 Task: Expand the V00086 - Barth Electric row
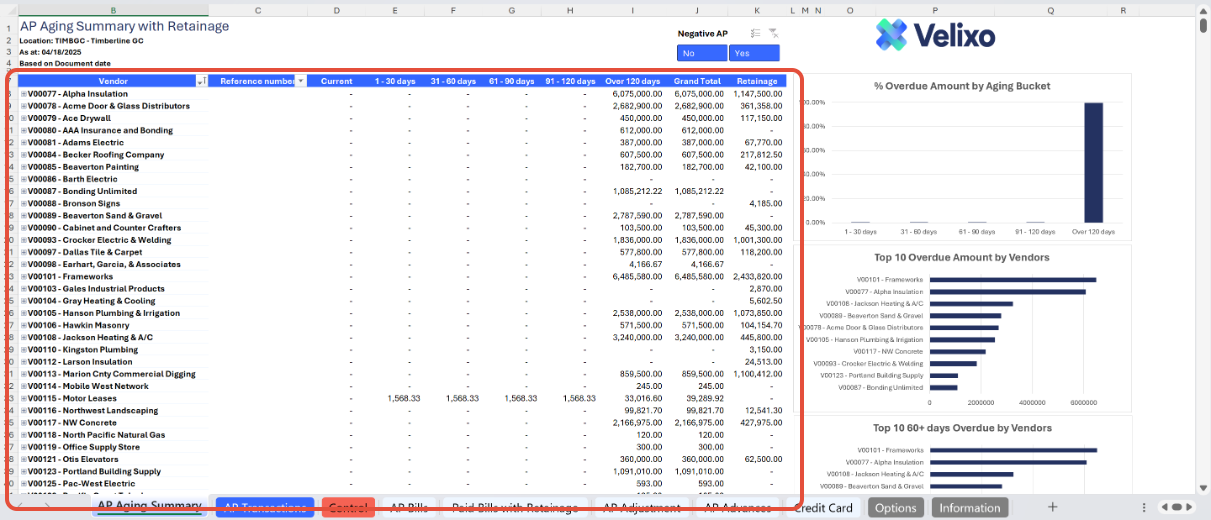[x=24, y=179]
